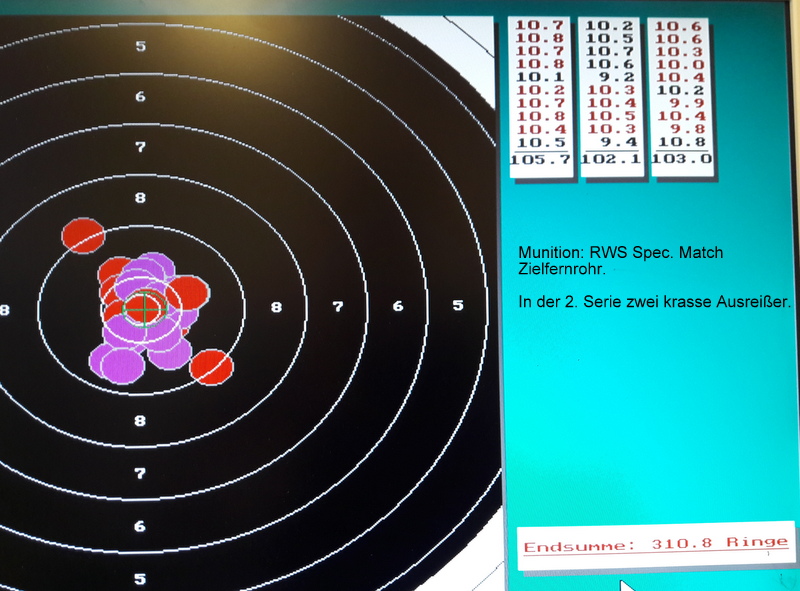
Task: Click the first series total 105.7
Action: 540,159
